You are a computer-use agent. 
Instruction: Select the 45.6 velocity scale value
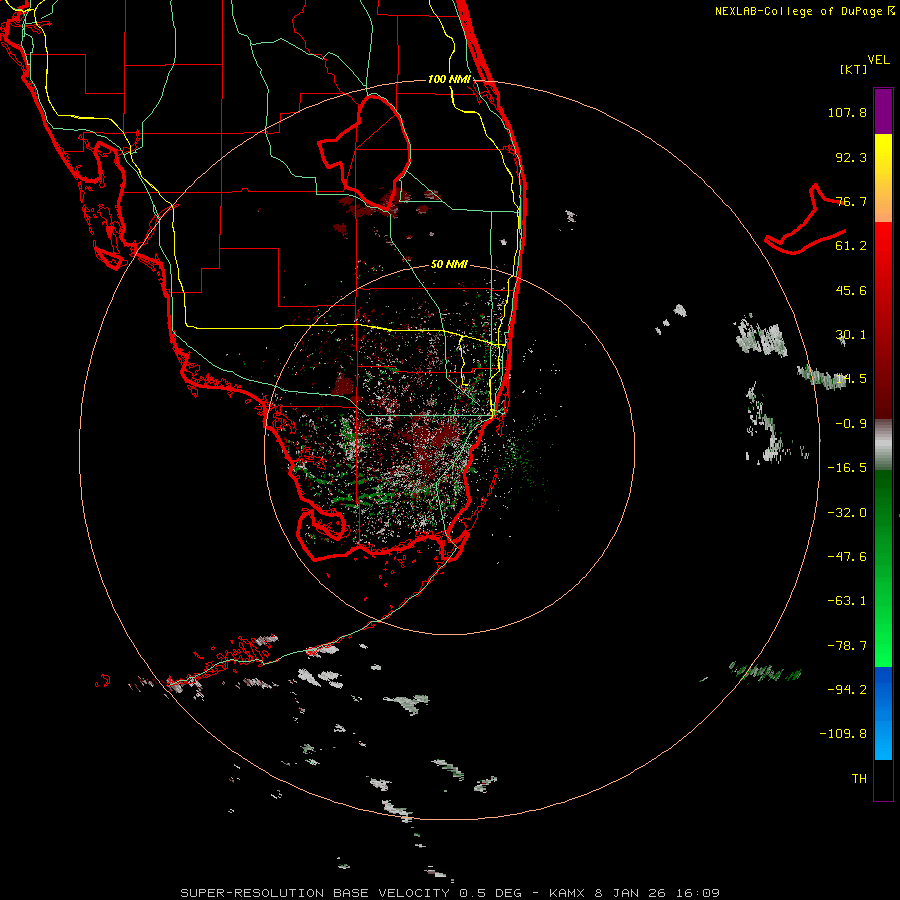coord(851,290)
